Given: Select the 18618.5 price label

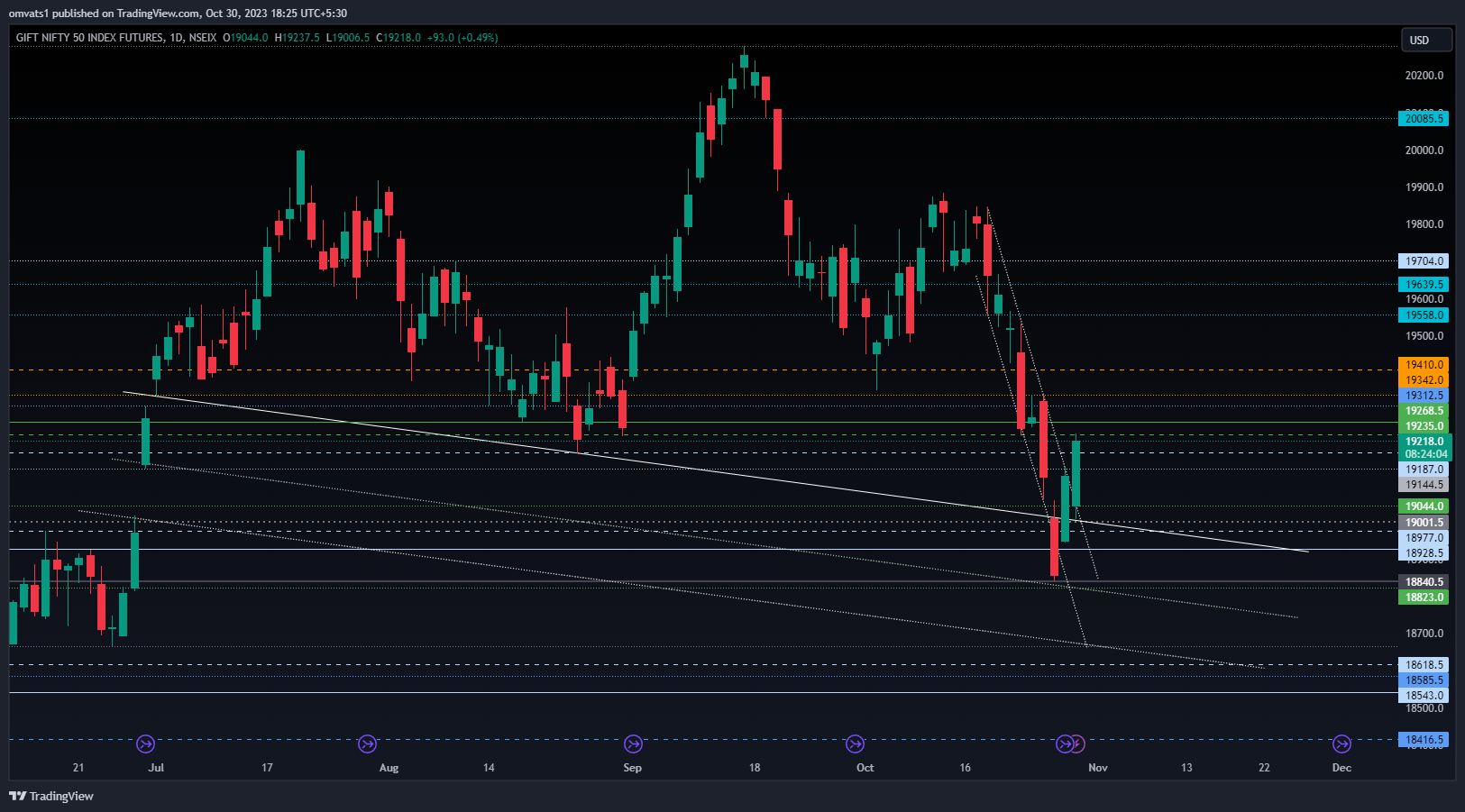Looking at the screenshot, I should (x=1424, y=665).
